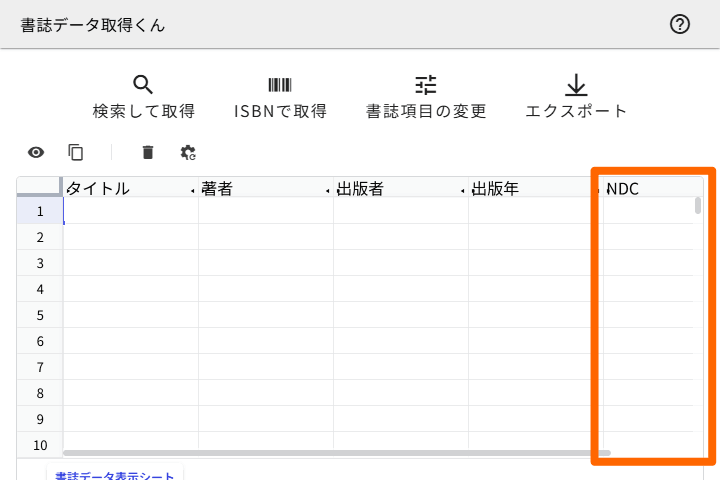Click the ISBNで取得 barcode icon
This screenshot has height=480, width=720.
click(x=280, y=85)
